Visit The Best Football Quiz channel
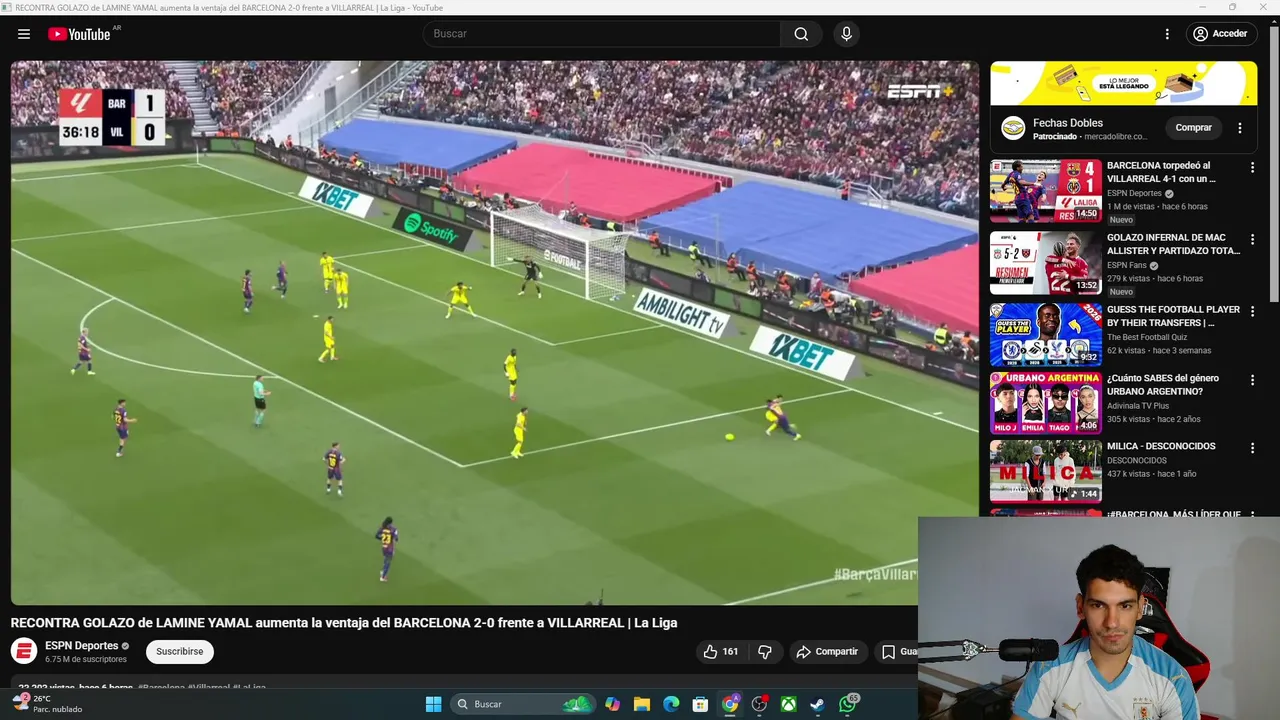 1147,338
